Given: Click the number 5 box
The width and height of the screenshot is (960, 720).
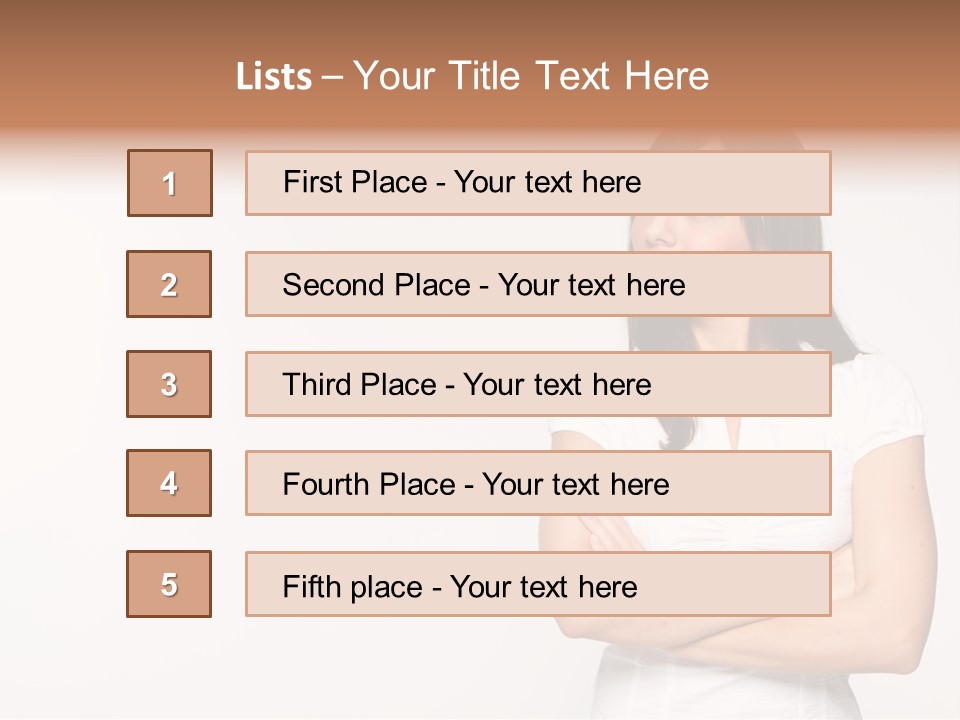Looking at the screenshot, I should [169, 584].
